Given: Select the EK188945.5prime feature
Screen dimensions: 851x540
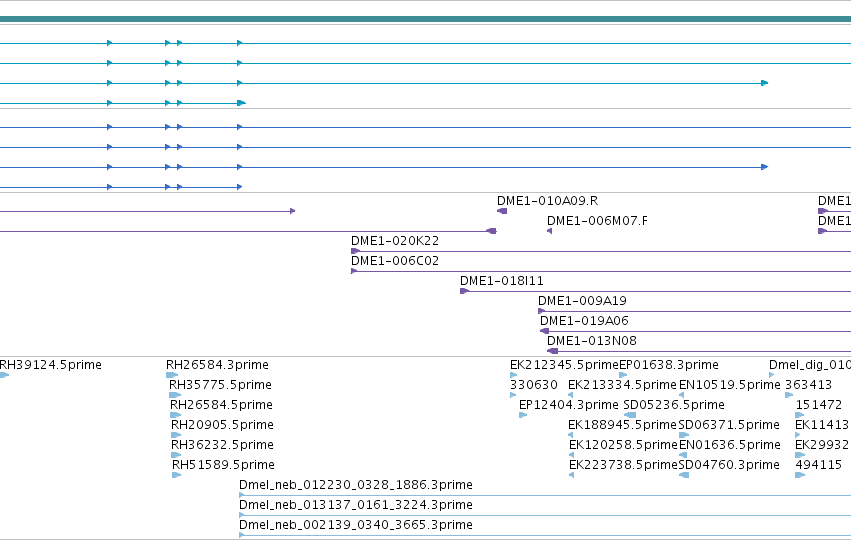Looking at the screenshot, I should click(x=623, y=425).
